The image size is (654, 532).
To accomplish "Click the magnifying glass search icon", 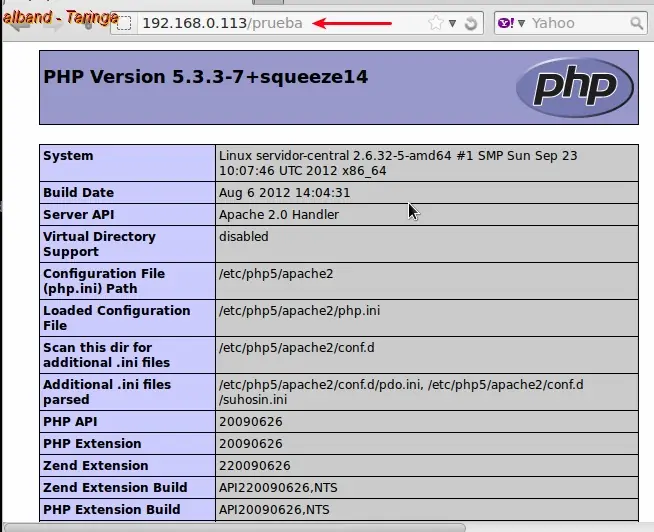I will click(636, 23).
